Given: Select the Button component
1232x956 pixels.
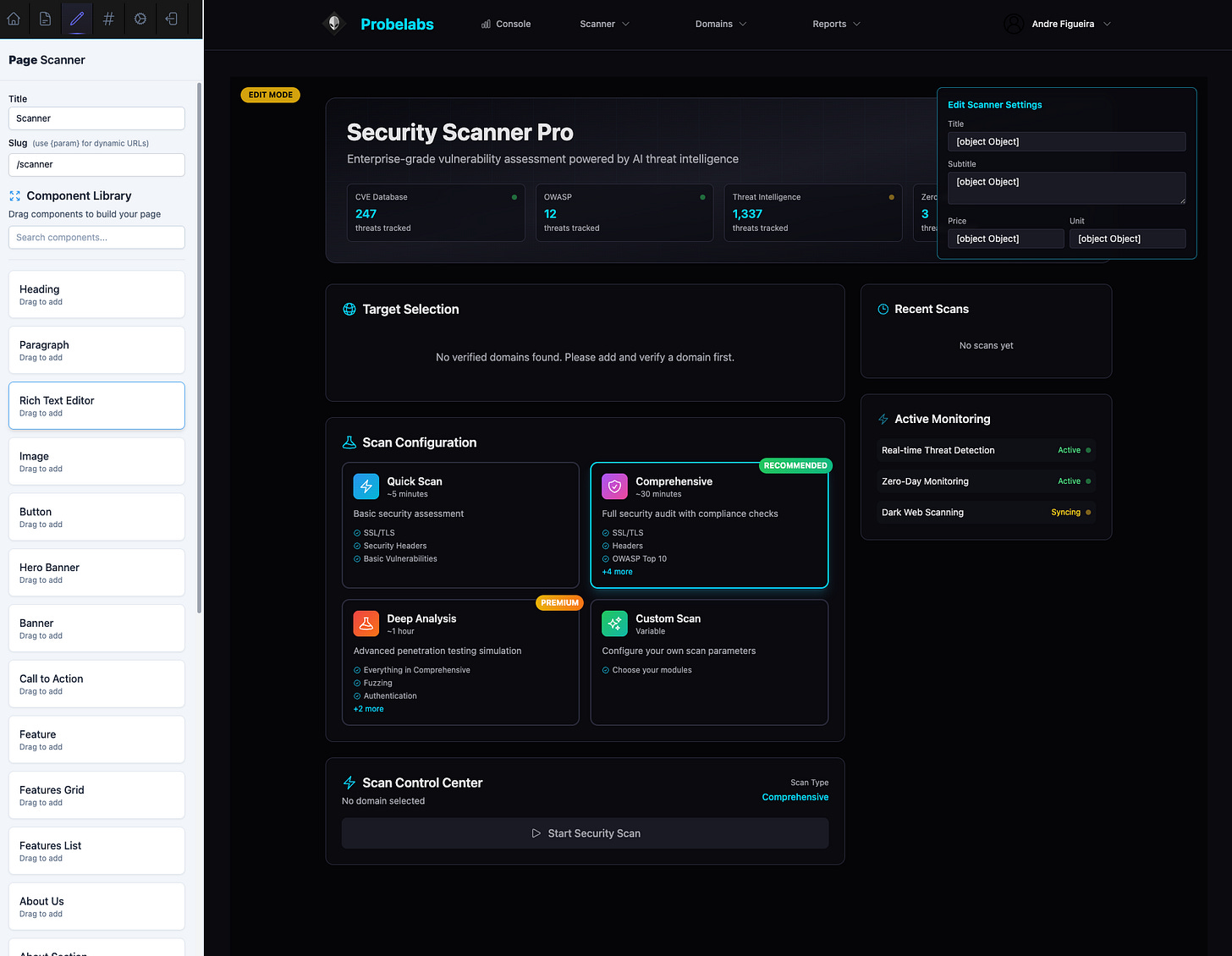Looking at the screenshot, I should pos(96,517).
